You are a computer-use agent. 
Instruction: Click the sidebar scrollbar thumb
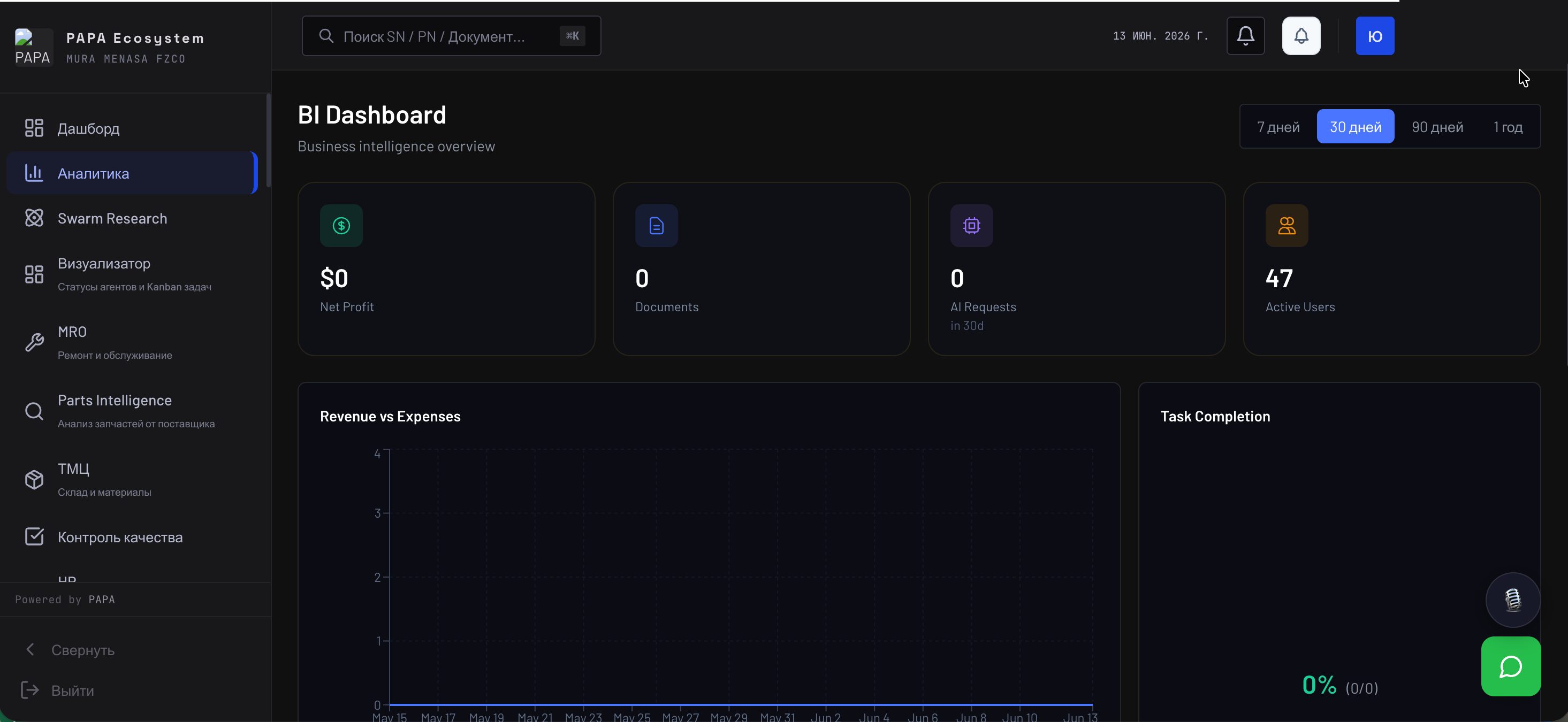(269, 141)
